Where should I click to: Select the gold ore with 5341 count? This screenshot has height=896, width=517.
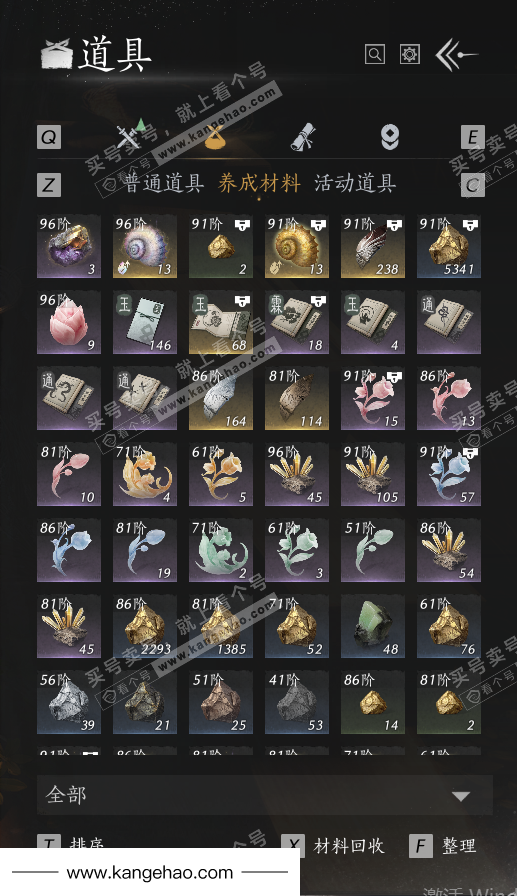pyautogui.click(x=448, y=246)
